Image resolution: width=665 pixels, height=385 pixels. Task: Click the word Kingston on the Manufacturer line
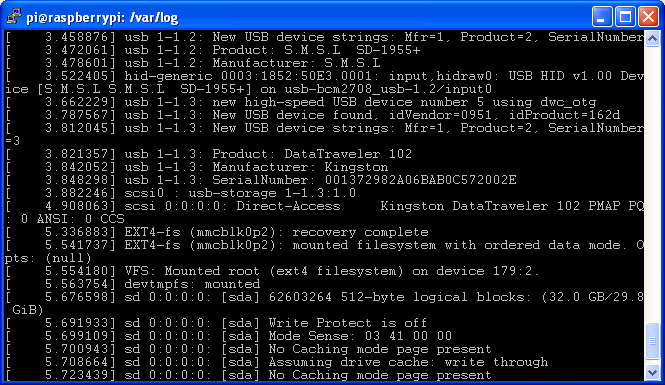pyautogui.click(x=356, y=167)
